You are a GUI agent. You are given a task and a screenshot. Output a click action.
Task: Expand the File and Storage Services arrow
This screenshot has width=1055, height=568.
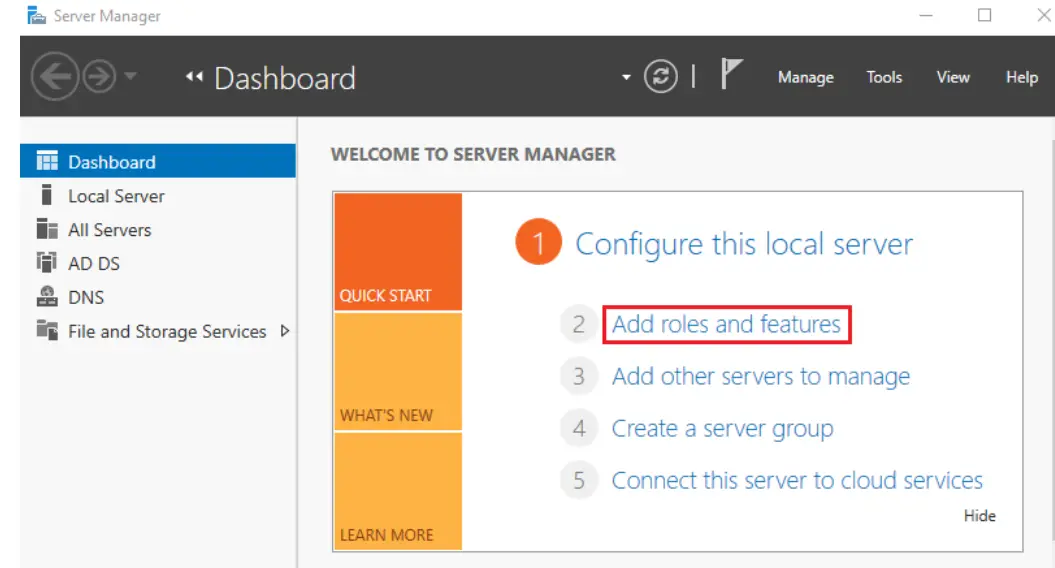[x=285, y=330]
